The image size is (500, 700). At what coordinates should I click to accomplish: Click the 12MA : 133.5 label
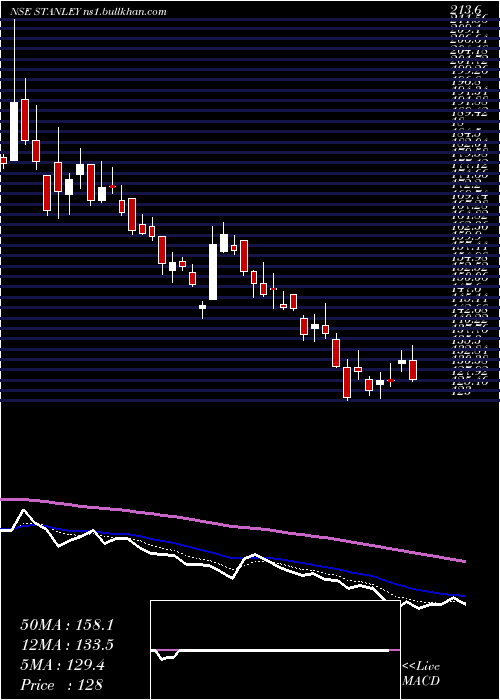[67, 645]
